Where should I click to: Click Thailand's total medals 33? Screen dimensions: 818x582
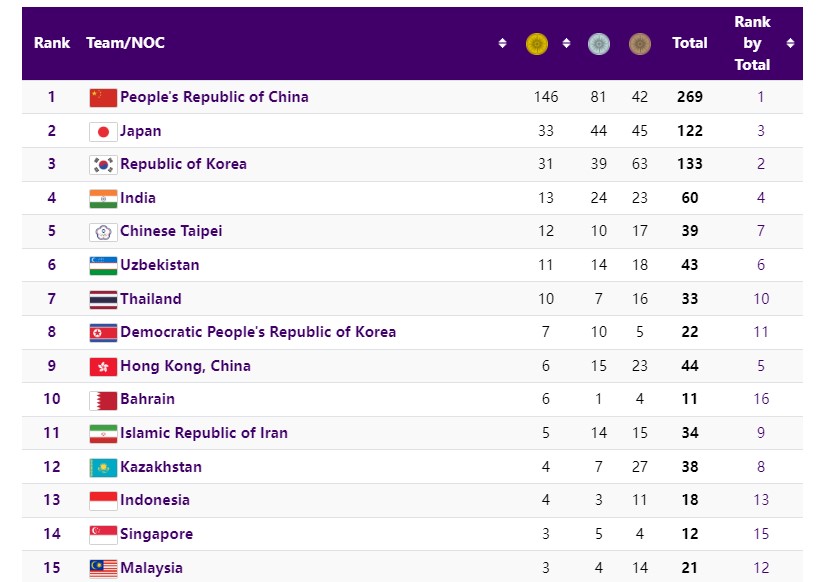pos(690,299)
